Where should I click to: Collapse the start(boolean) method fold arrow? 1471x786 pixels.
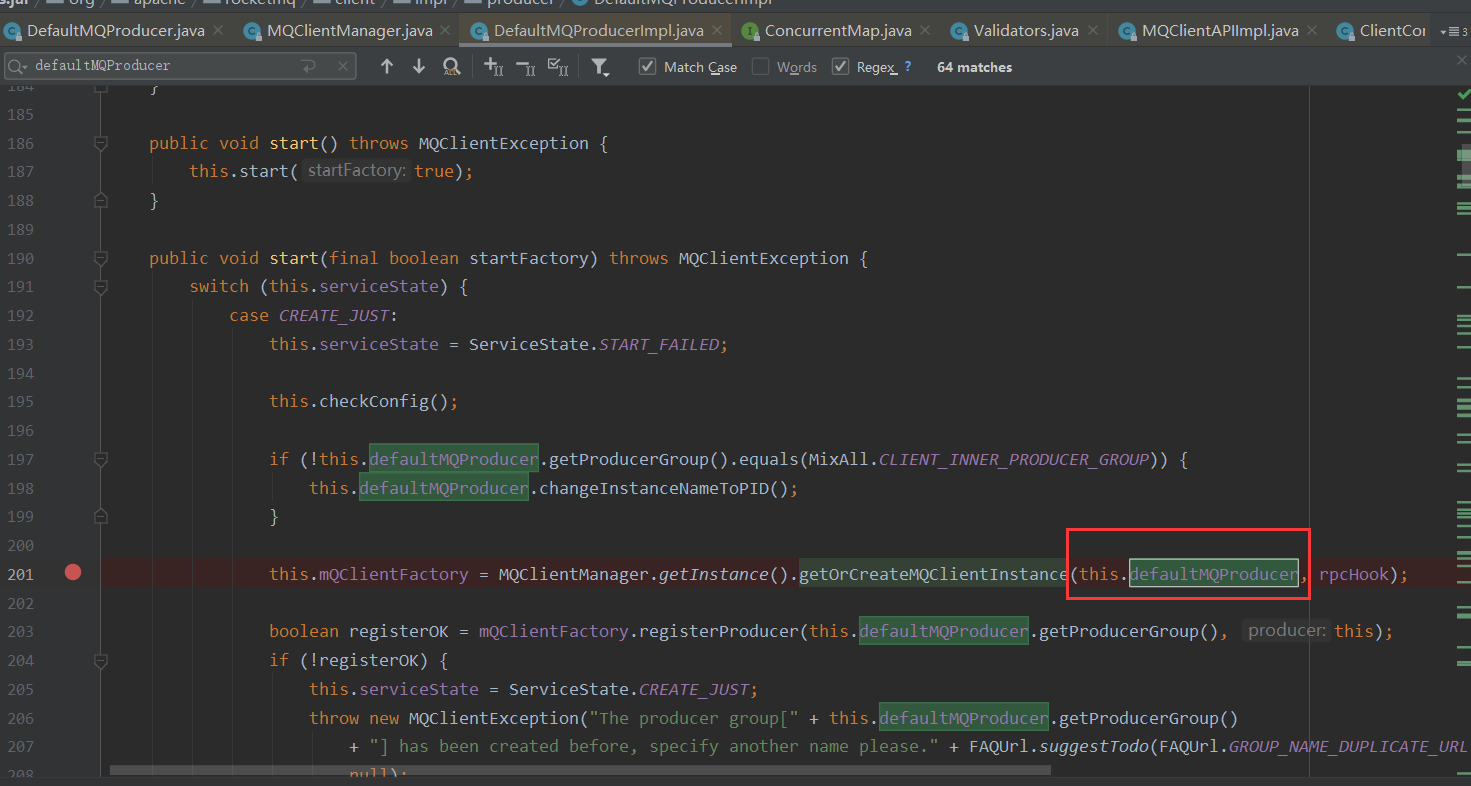click(x=100, y=257)
